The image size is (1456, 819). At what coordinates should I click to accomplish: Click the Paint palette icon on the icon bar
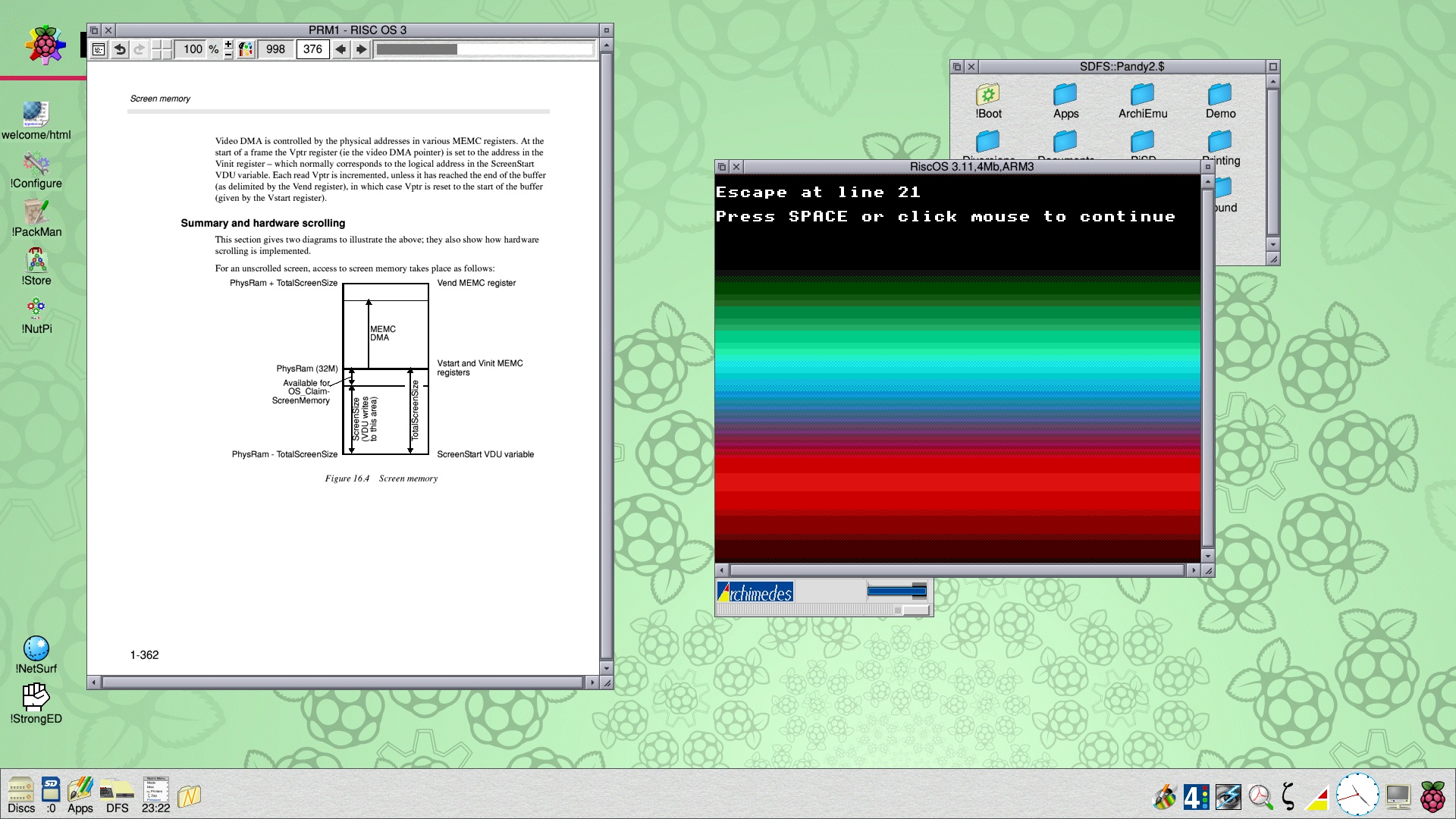1165,797
